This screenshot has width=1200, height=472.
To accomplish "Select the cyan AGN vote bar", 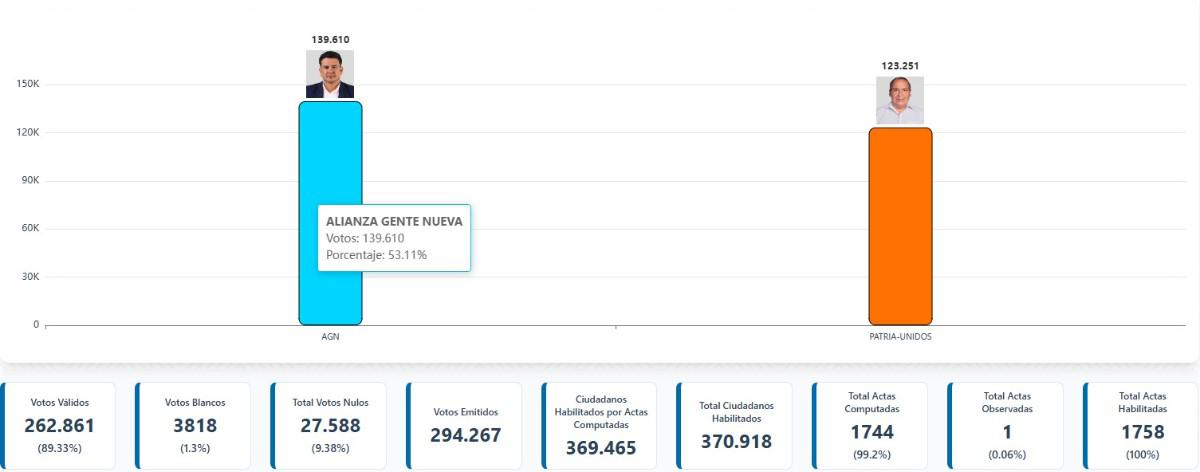I will click(x=330, y=160).
